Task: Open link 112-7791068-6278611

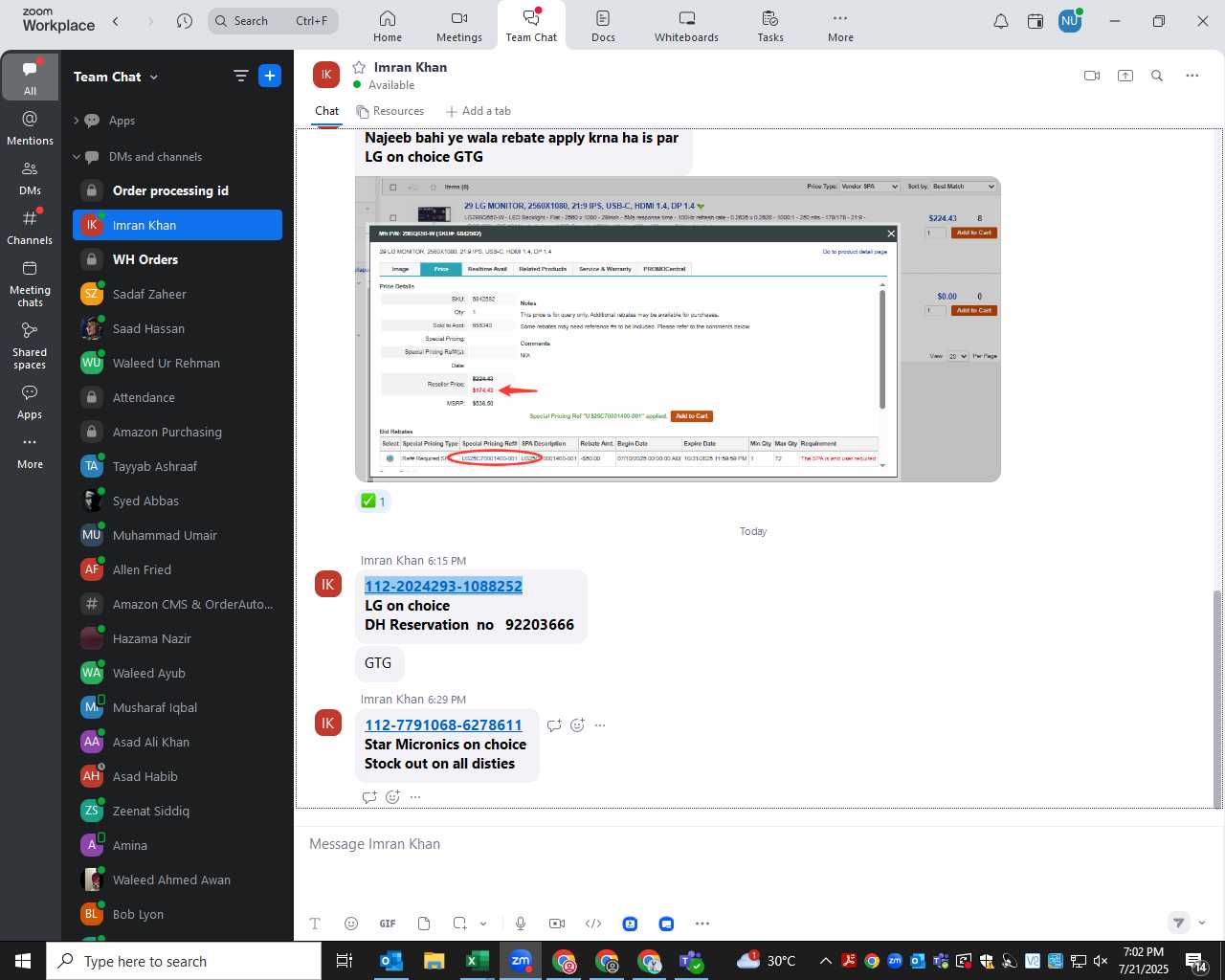Action: tap(443, 724)
